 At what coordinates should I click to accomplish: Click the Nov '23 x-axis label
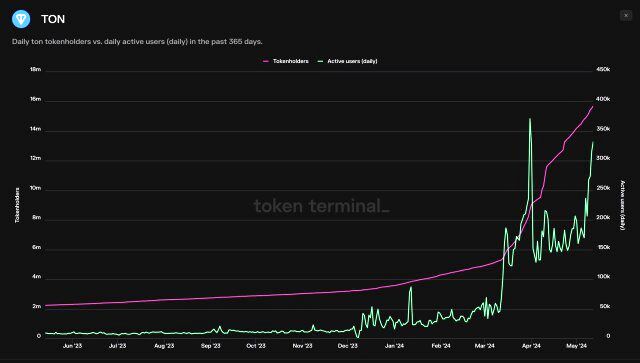tap(302, 346)
